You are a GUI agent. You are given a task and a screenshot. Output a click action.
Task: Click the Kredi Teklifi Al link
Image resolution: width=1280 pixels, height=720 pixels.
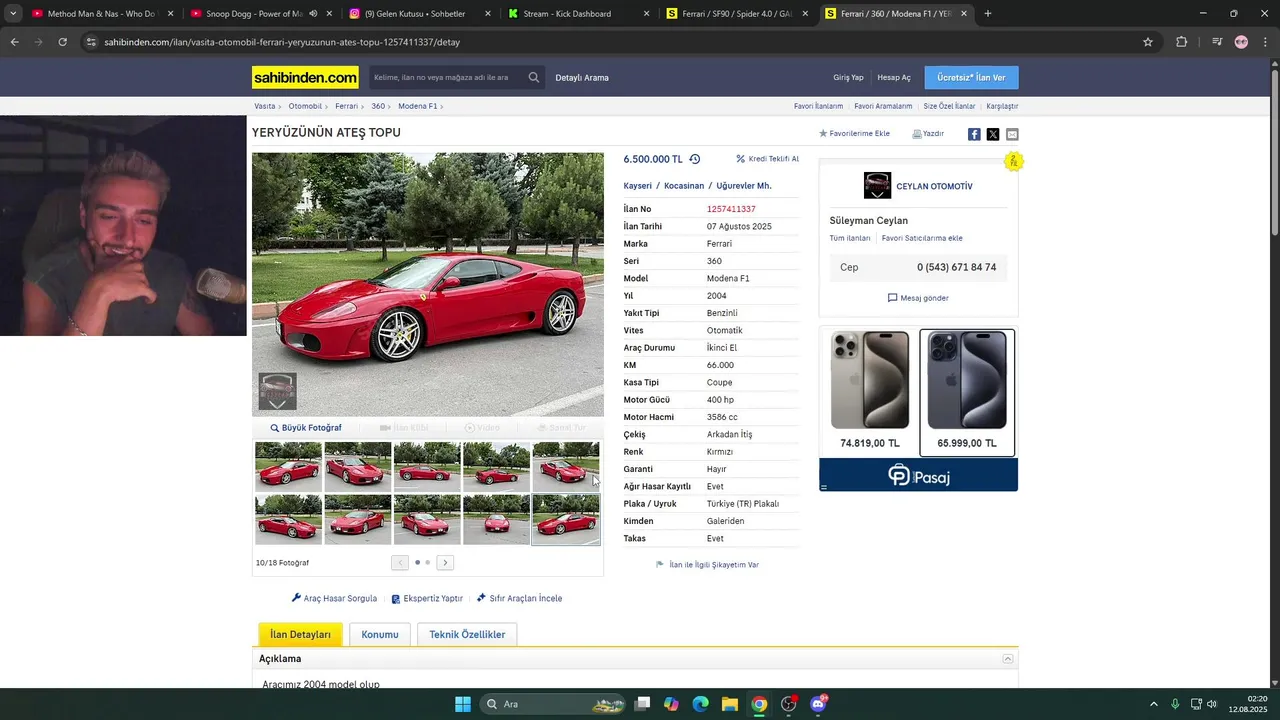click(768, 159)
